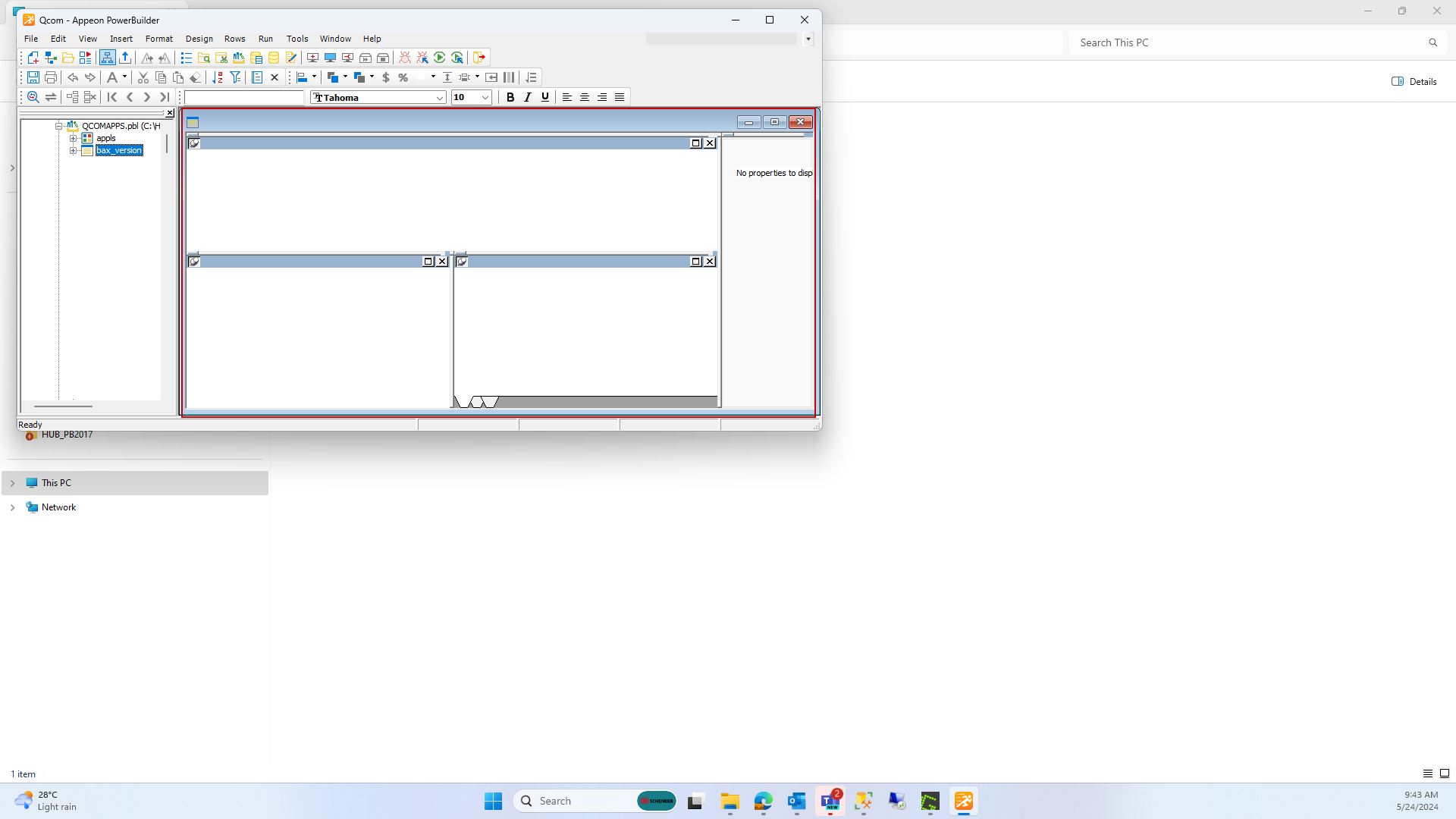Open the Tahoma font dropdown

pyautogui.click(x=439, y=97)
